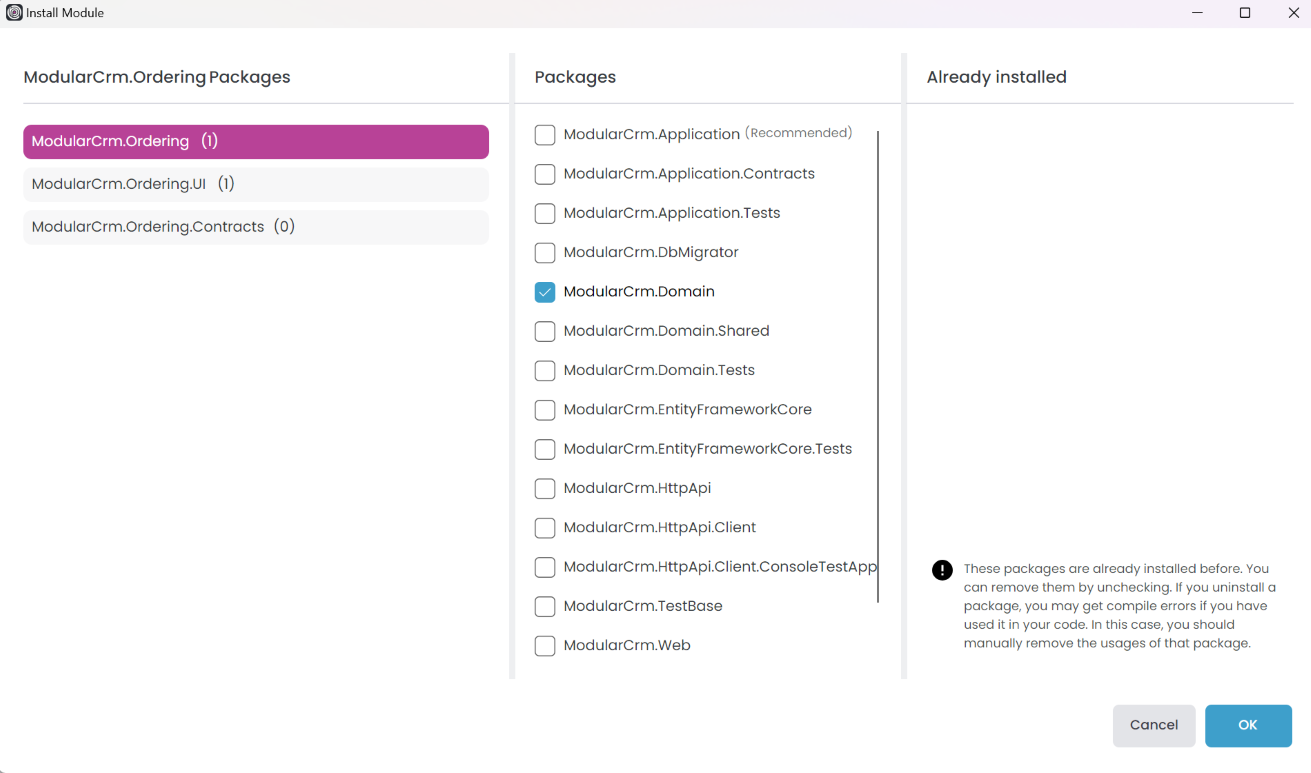
Task: Minimize the Install Module window
Action: point(1197,13)
